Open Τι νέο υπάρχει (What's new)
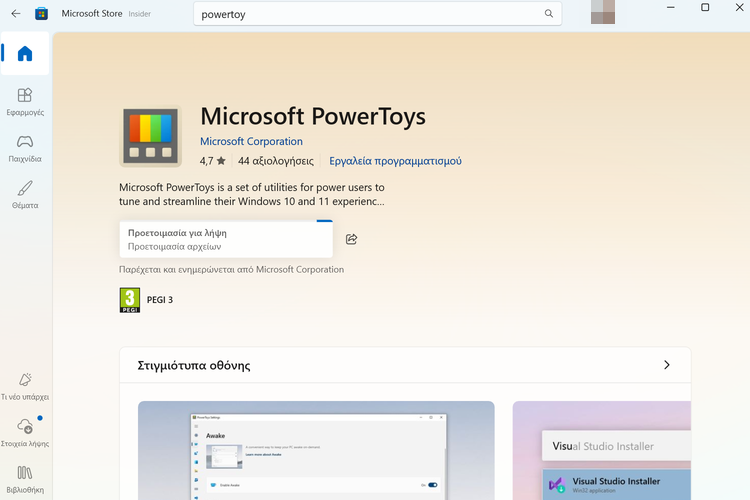The height and width of the screenshot is (500, 750). tap(25, 386)
